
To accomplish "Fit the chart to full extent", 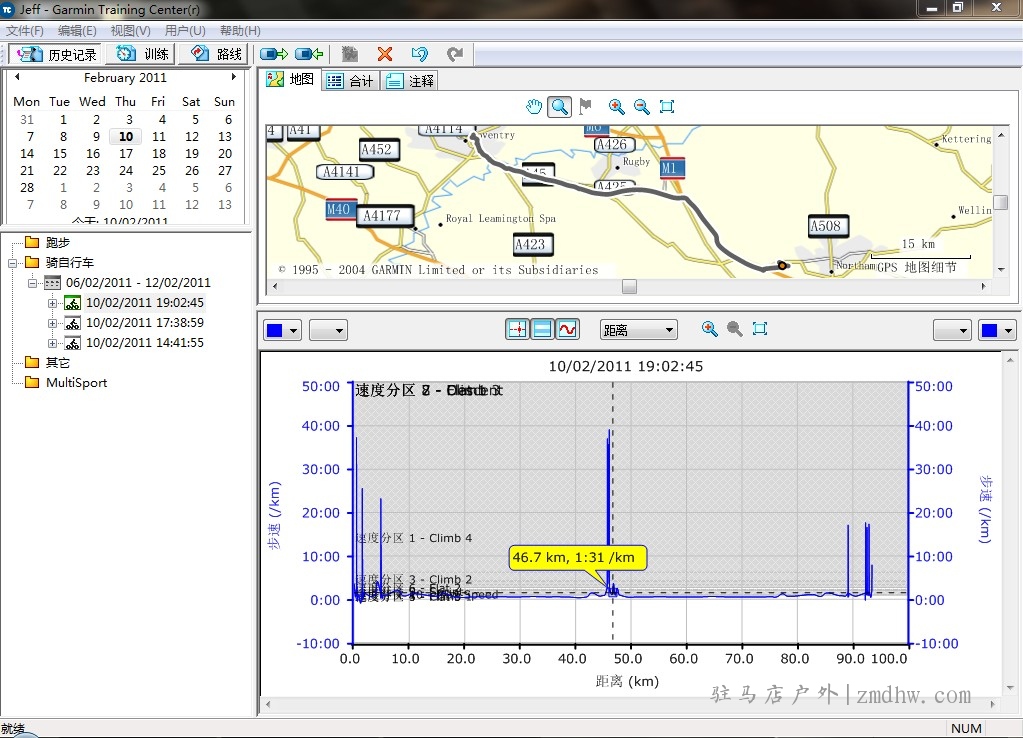I will 760,329.
